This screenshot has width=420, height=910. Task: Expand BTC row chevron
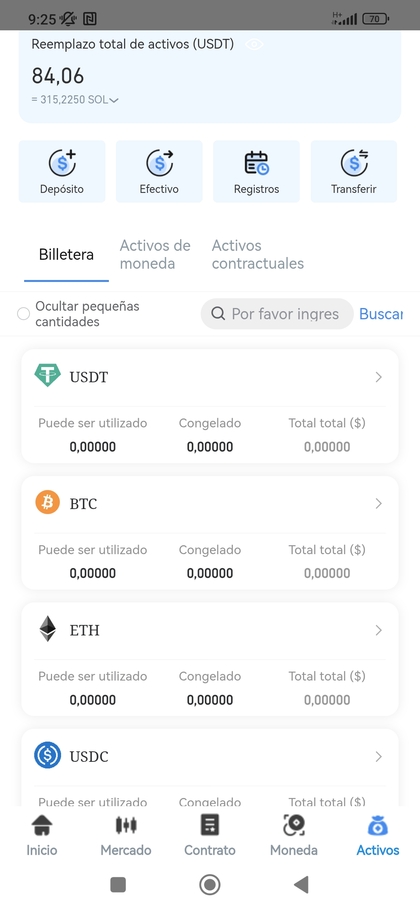click(x=378, y=504)
